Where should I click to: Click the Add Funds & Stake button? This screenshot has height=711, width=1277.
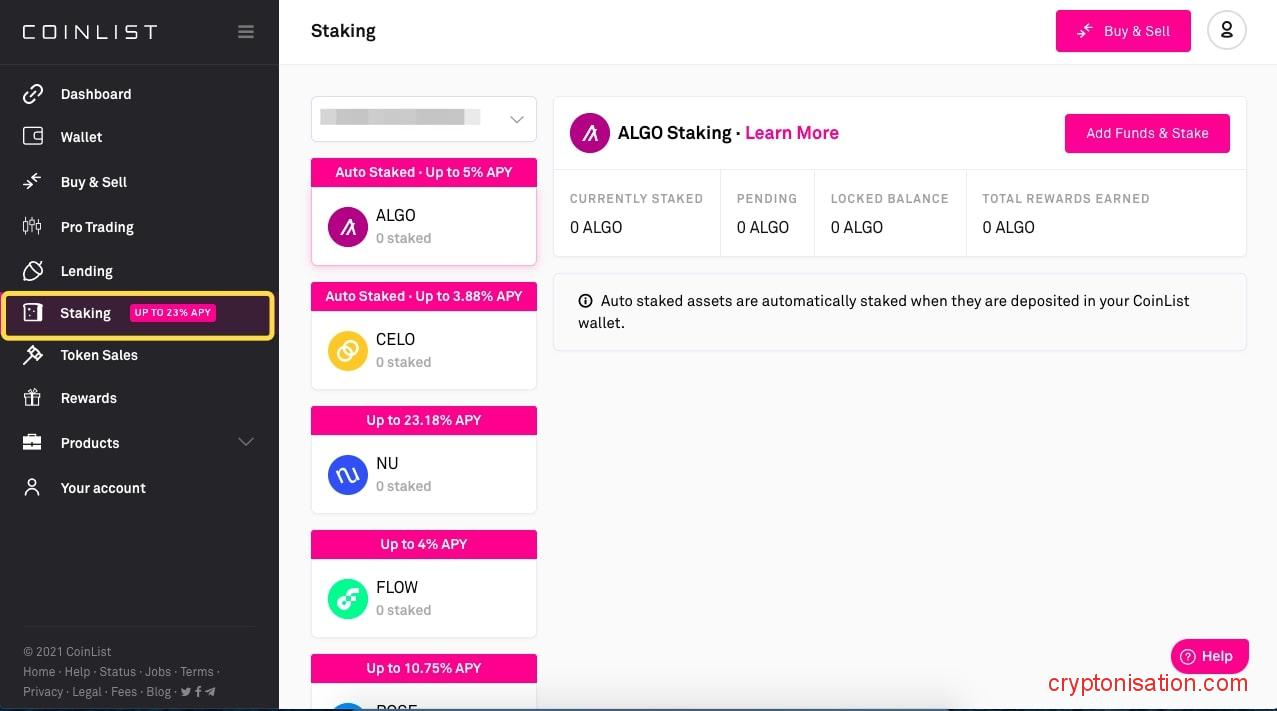coord(1147,133)
